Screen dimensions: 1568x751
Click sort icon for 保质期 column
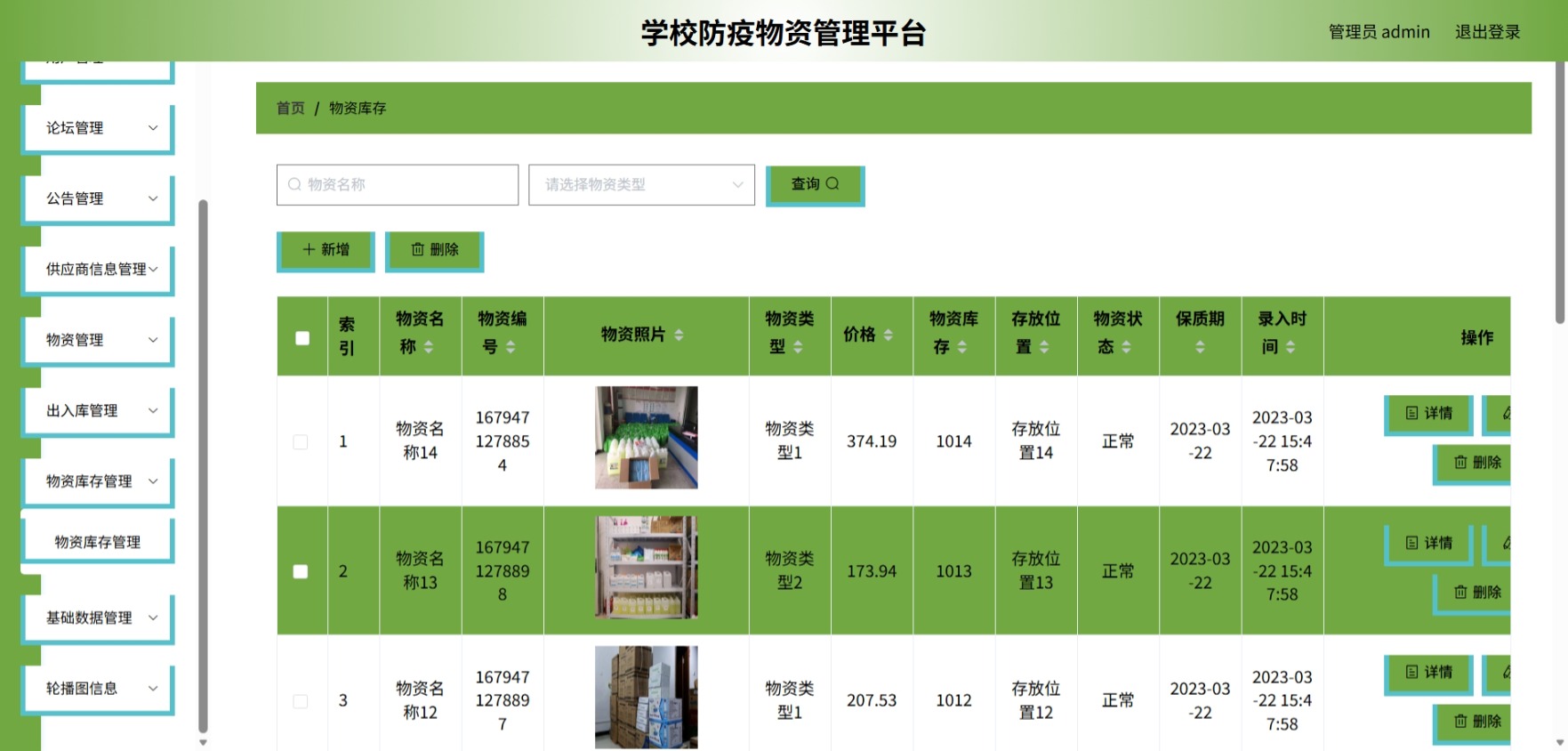1201,347
